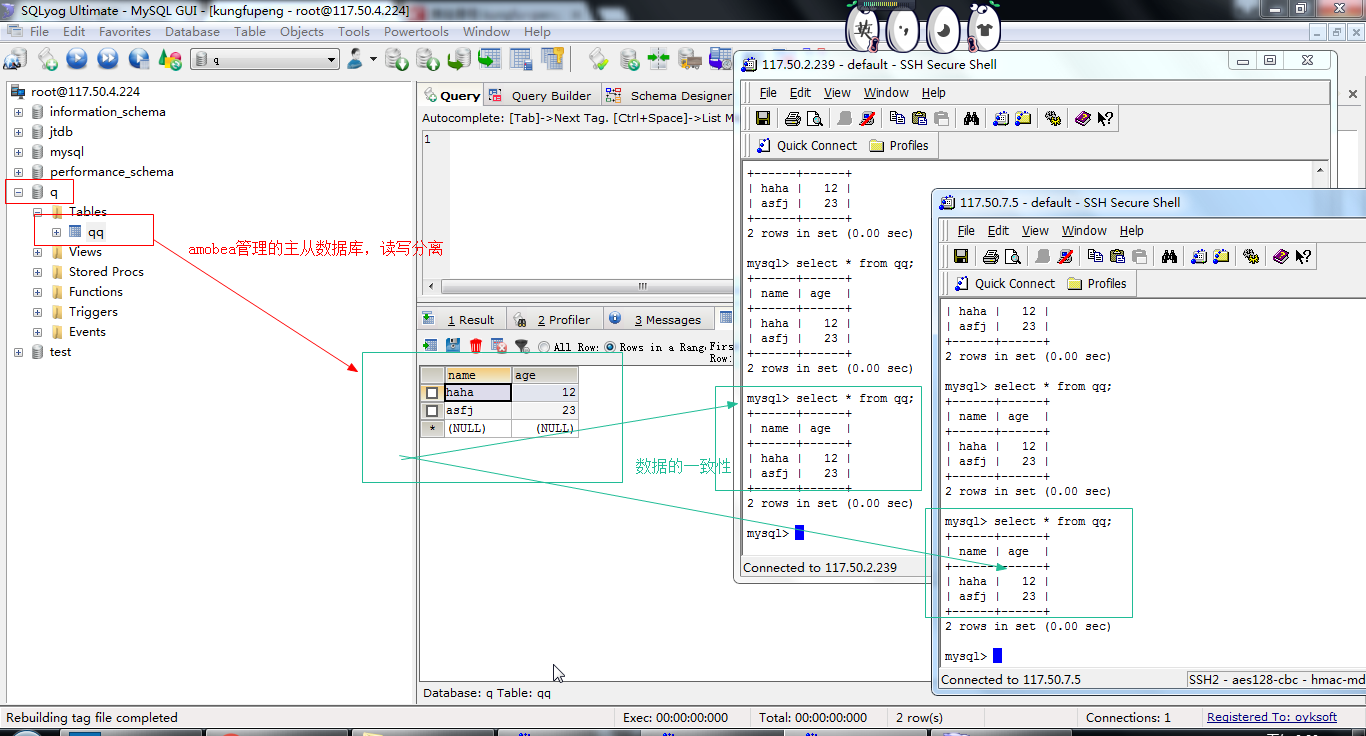This screenshot has height=736, width=1366.
Task: Tick the checkbox for the asfj row
Action: click(432, 411)
